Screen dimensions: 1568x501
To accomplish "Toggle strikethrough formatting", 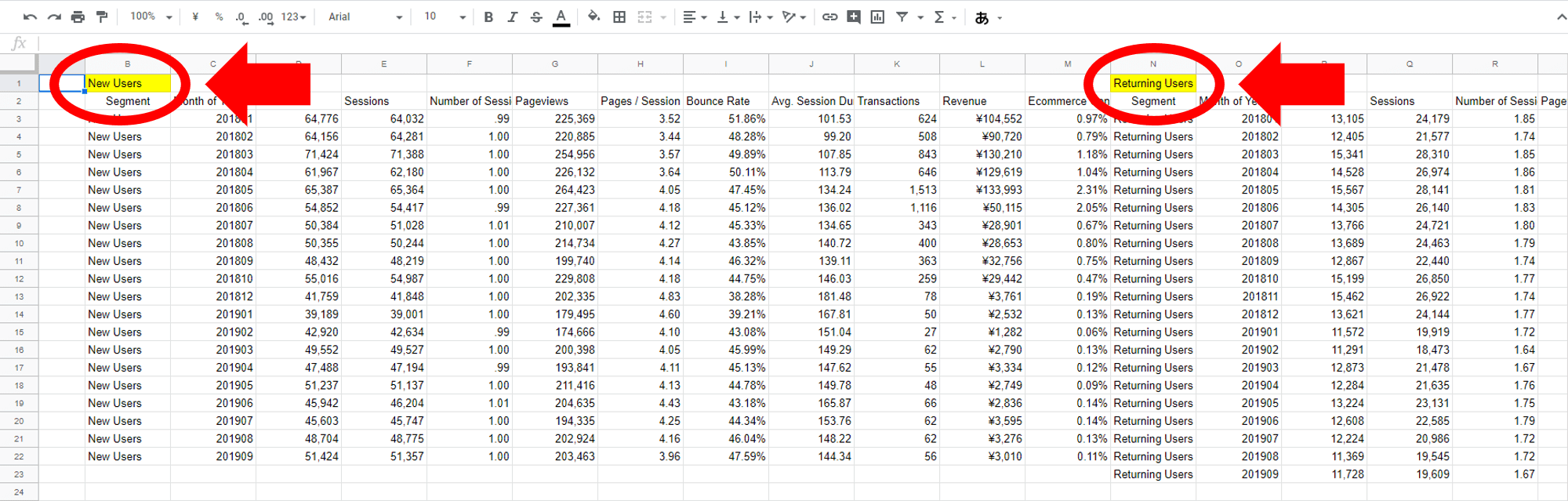I will 536,16.
